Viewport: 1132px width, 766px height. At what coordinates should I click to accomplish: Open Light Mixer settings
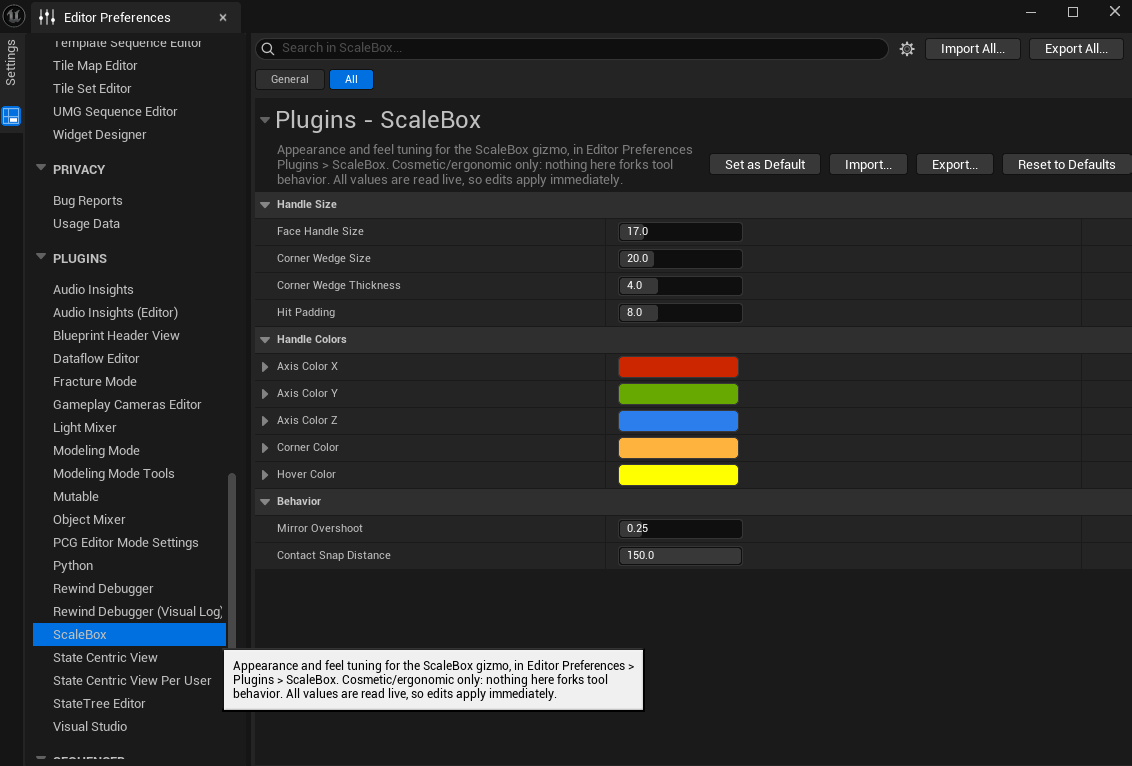[84, 428]
